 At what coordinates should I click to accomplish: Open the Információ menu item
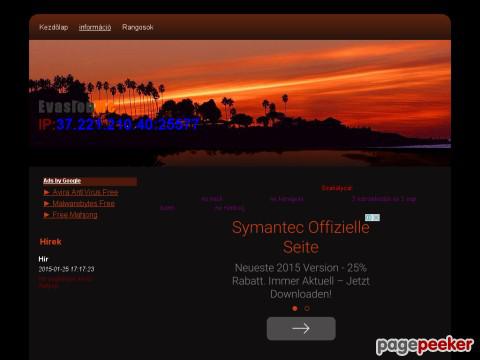click(95, 27)
